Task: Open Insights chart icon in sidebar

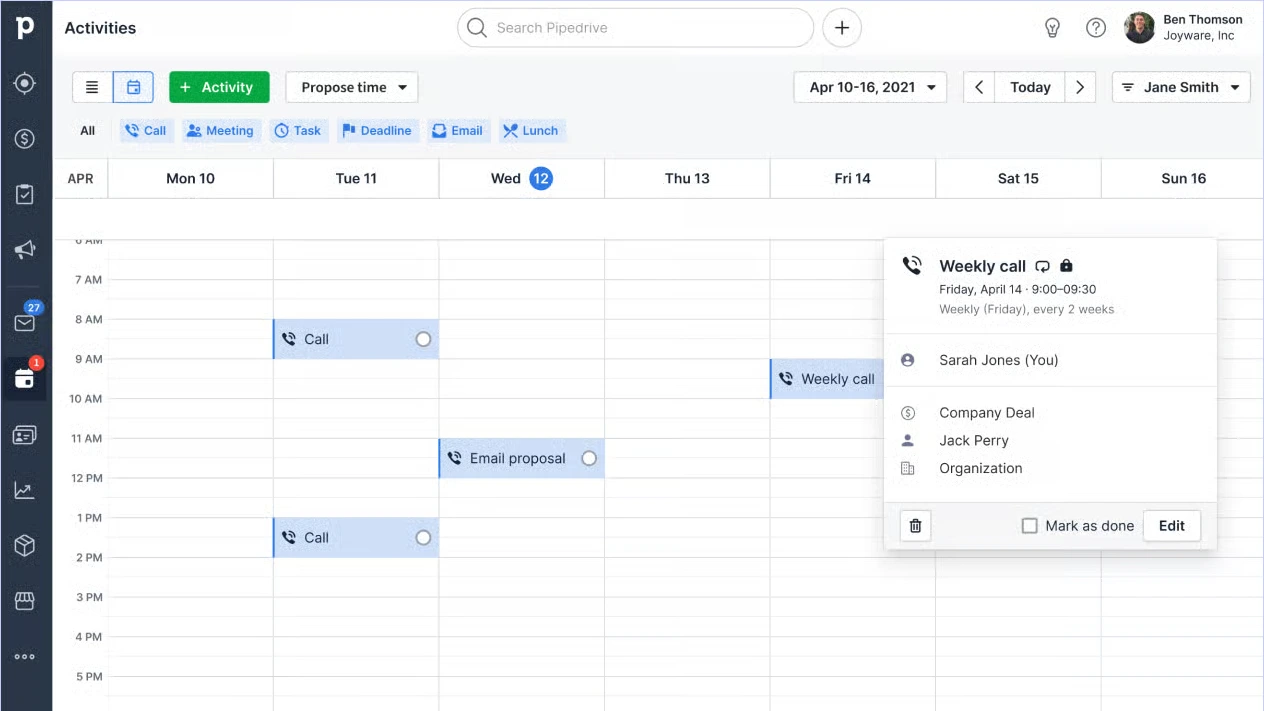Action: point(25,490)
